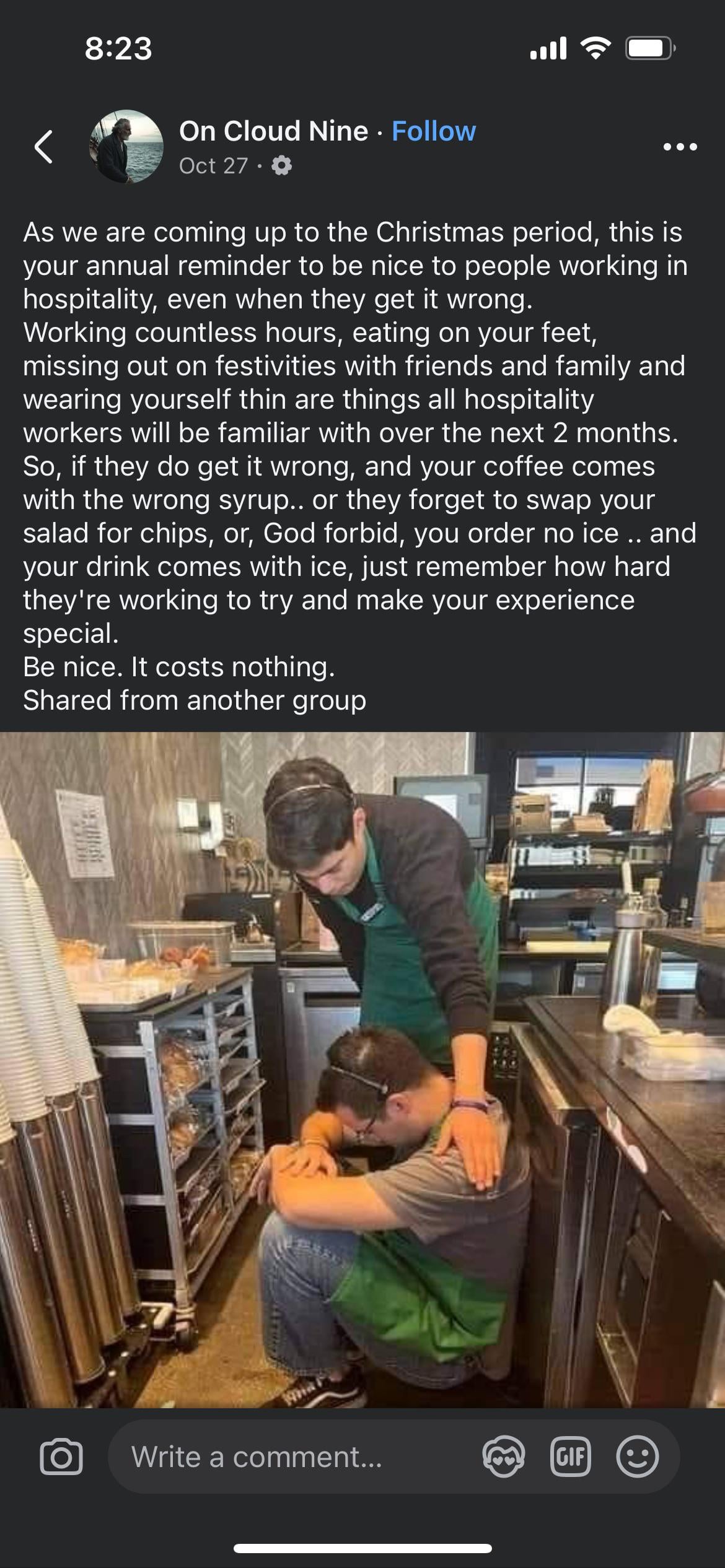Screen dimensions: 725x1568
Task: Open the On Cloud Nine profile picture
Action: point(126,147)
